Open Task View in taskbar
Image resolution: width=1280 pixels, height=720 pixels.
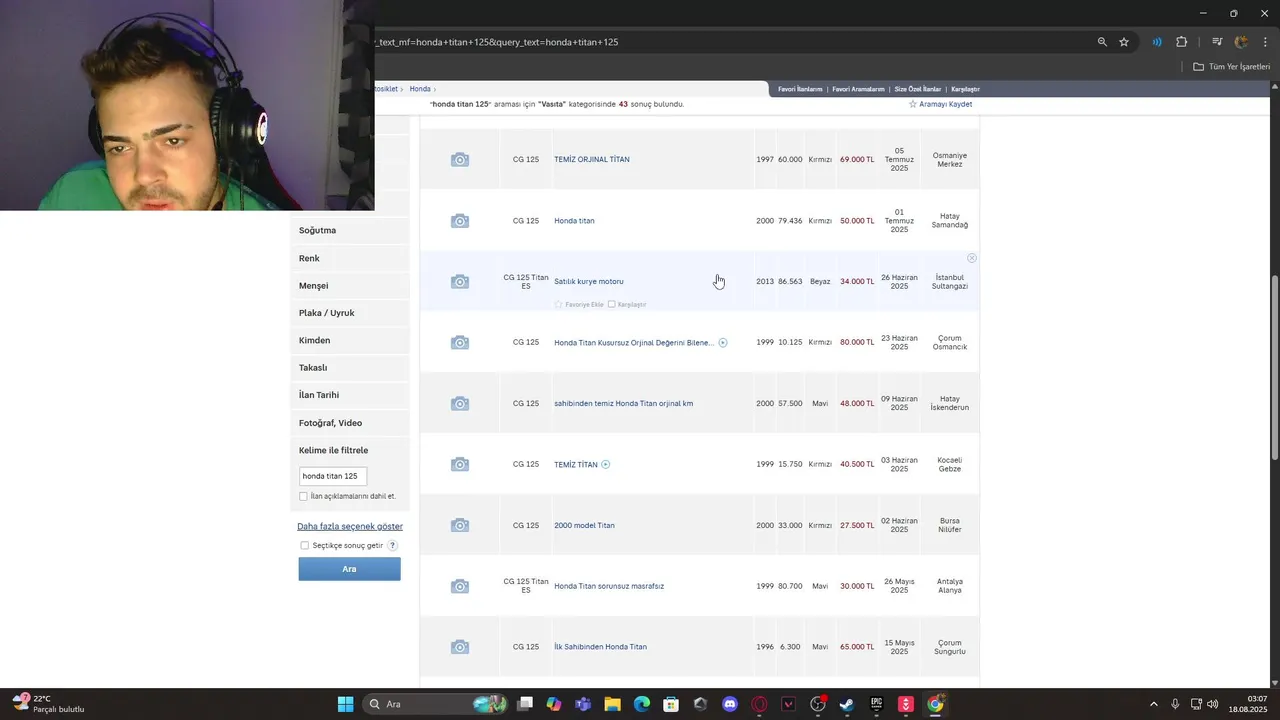click(x=525, y=704)
